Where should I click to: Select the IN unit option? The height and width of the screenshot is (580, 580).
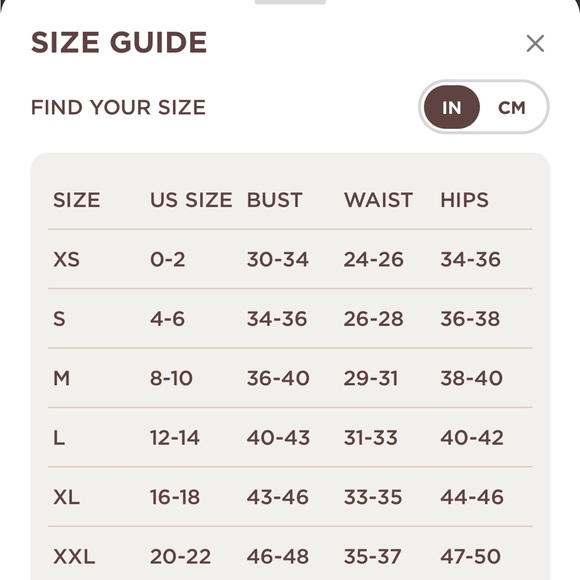(452, 107)
